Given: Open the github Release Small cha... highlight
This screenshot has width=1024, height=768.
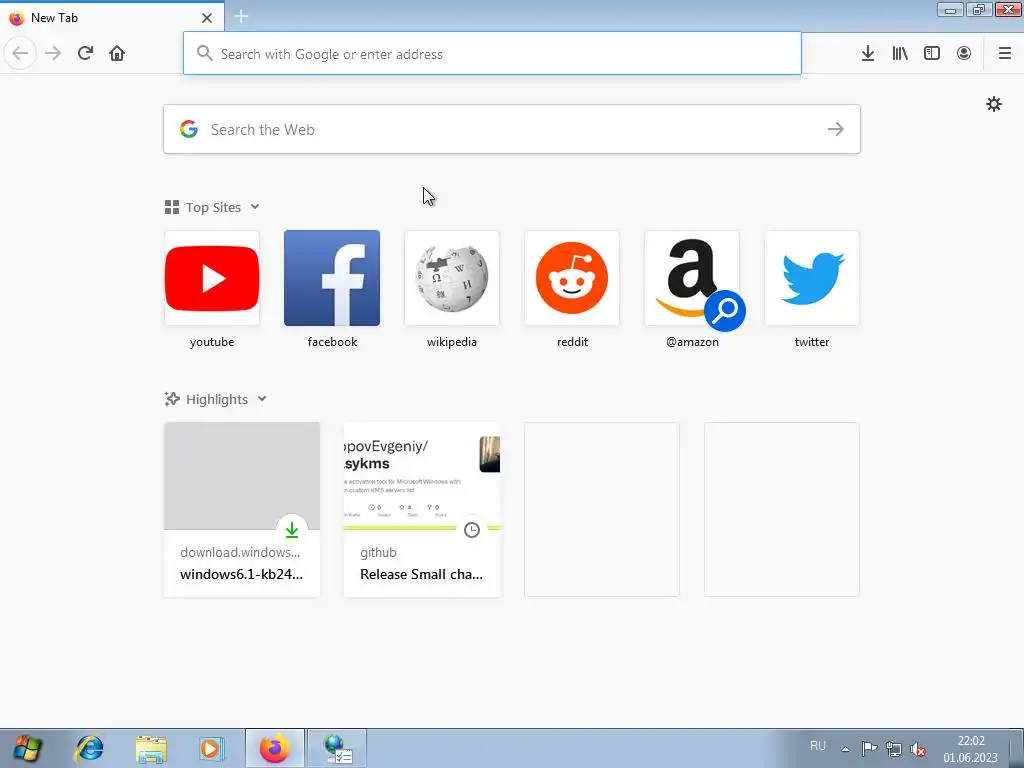Looking at the screenshot, I should coord(422,509).
